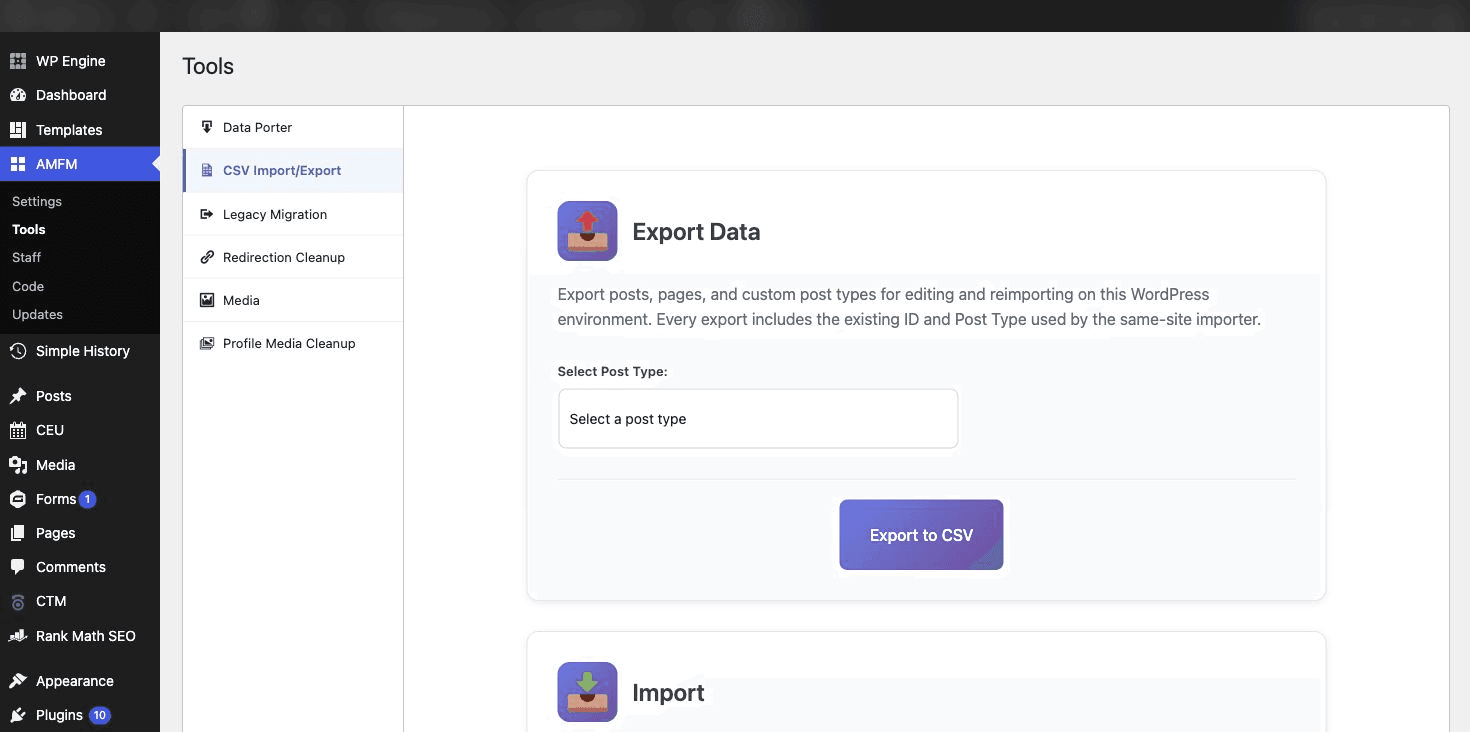Click the Legacy Migration arrow icon
Viewport: 1470px width, 732px height.
click(x=207, y=214)
